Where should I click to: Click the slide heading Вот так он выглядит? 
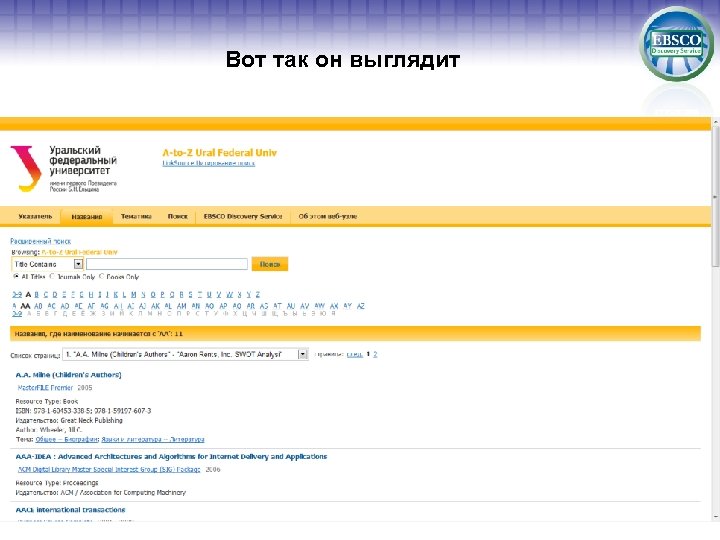pyautogui.click(x=343, y=60)
